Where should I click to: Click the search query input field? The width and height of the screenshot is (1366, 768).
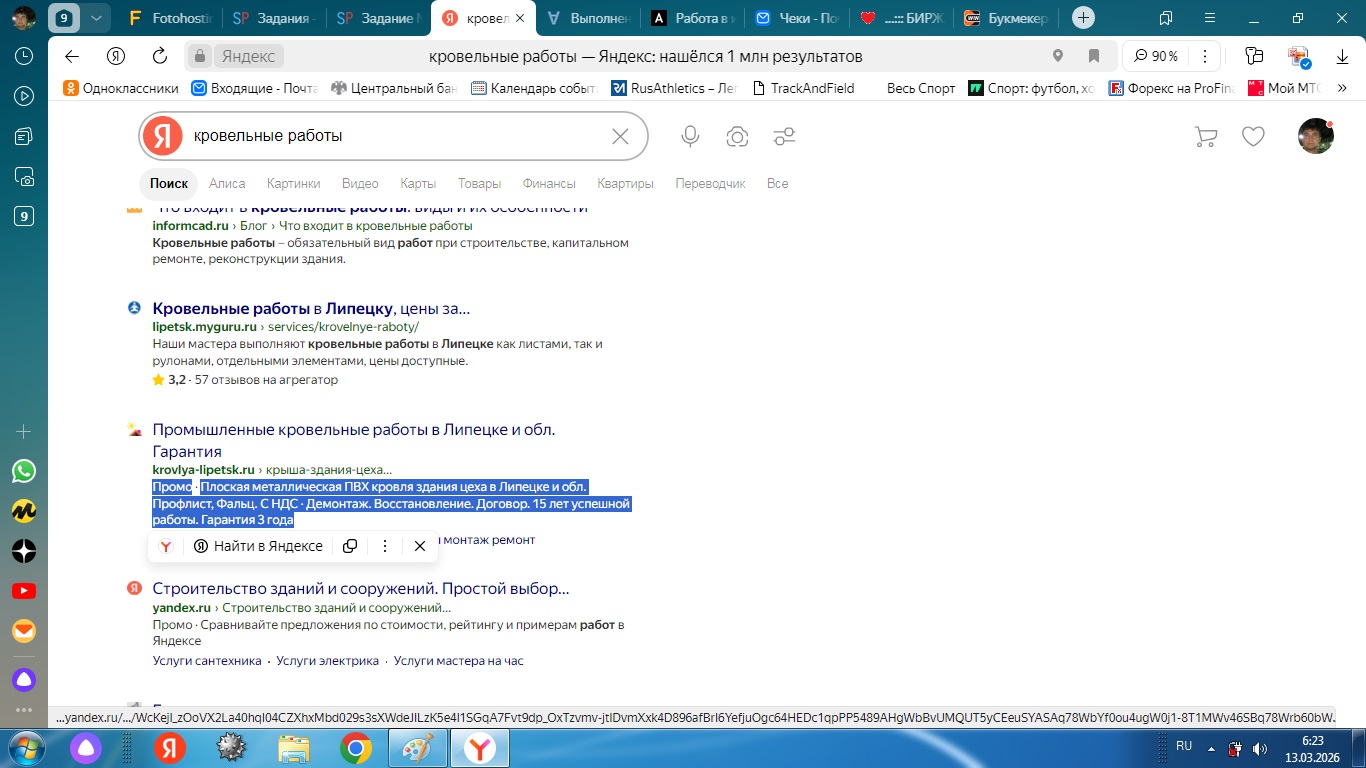point(395,136)
